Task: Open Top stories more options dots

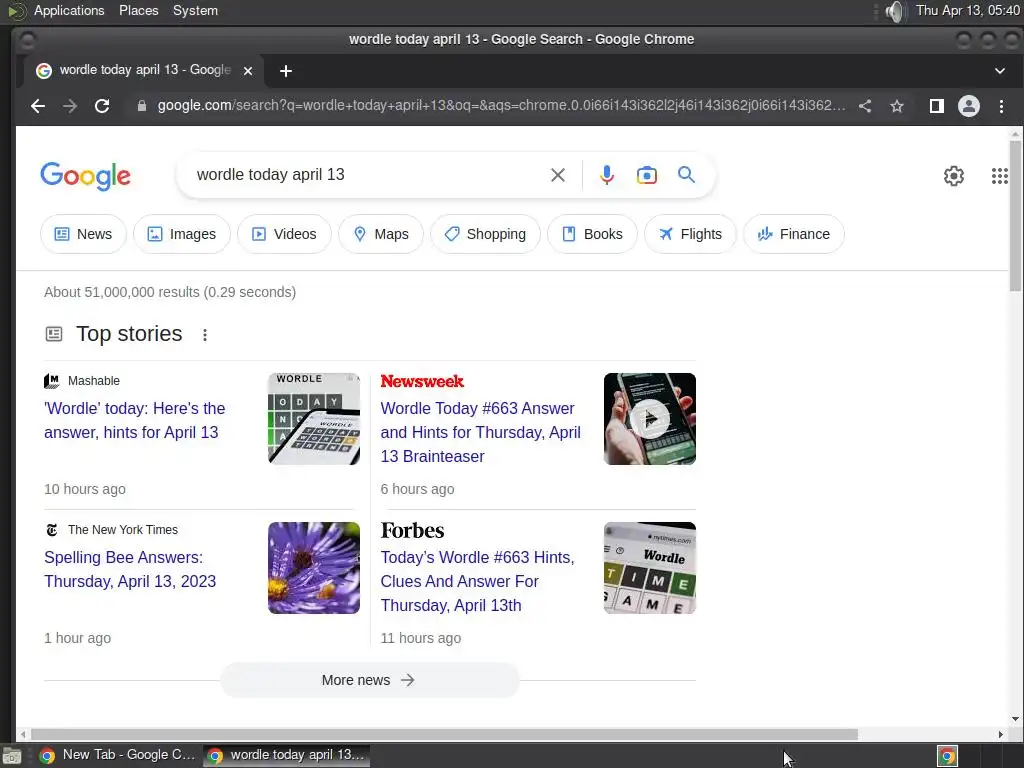Action: 204,335
